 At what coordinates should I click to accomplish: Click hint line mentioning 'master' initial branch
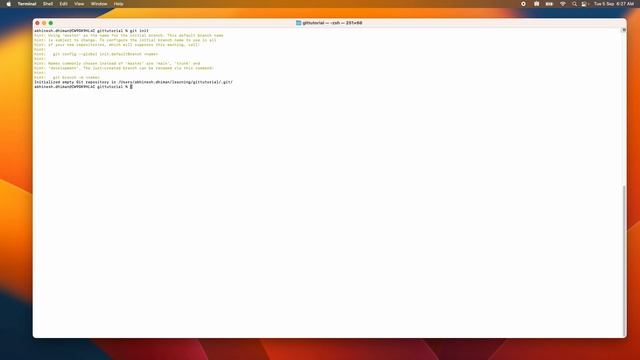[x=129, y=36]
